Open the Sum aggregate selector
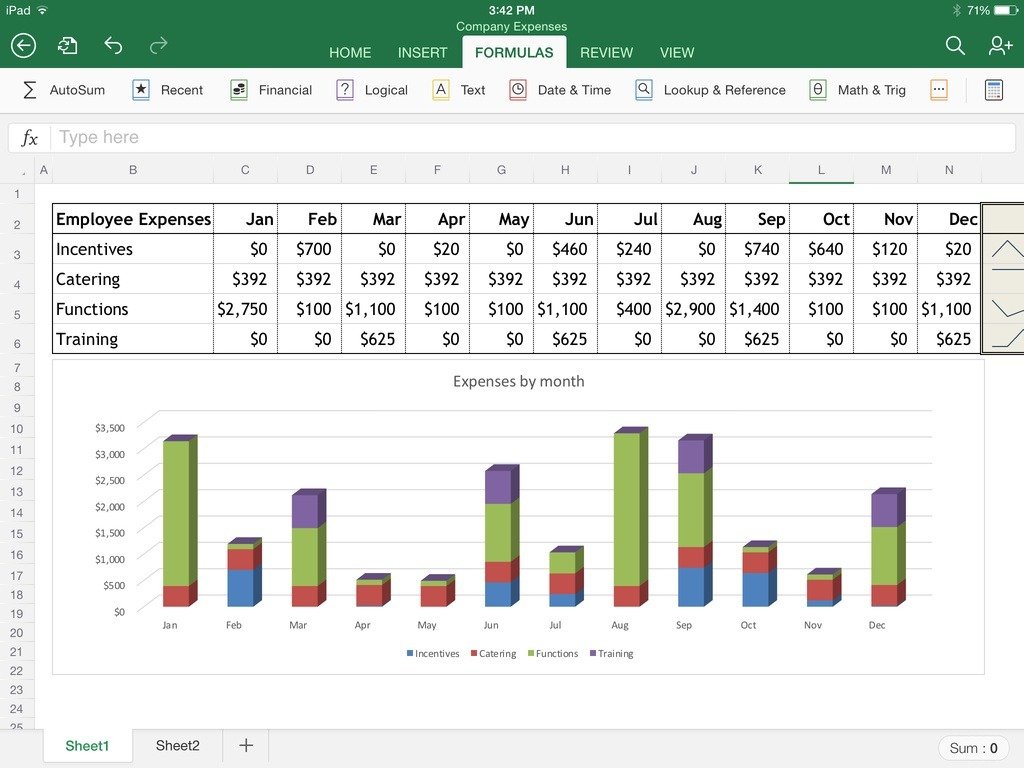Viewport: 1024px width, 768px height. pyautogui.click(x=973, y=747)
